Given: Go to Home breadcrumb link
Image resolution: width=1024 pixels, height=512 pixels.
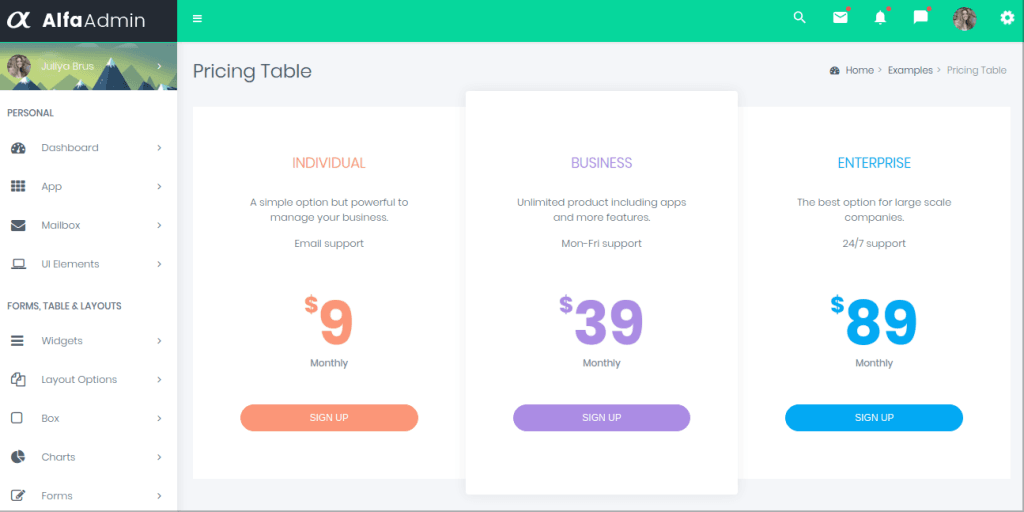Looking at the screenshot, I should [x=859, y=71].
